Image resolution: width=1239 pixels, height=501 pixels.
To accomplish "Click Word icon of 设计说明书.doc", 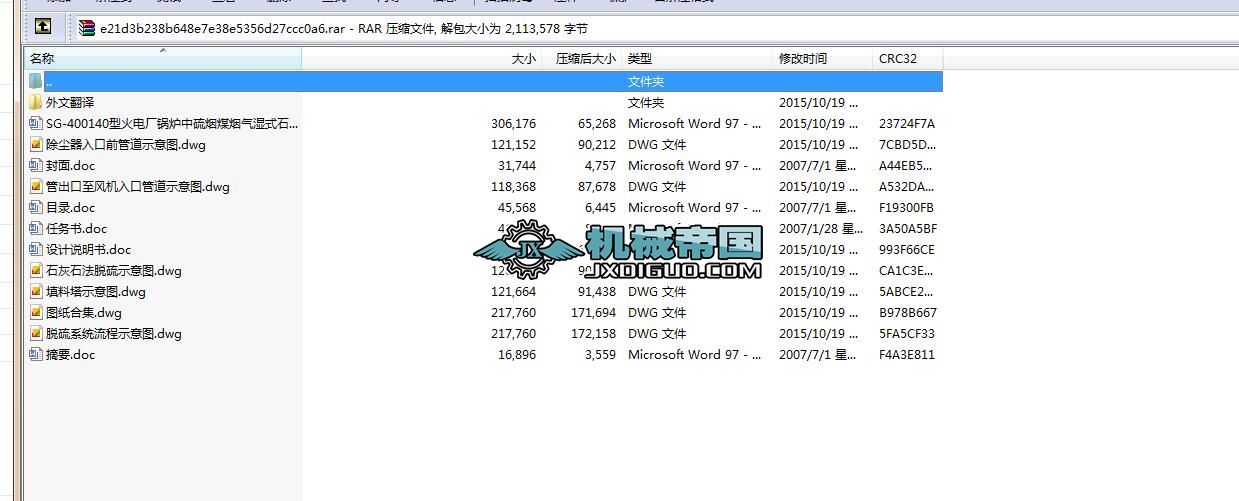I will (36, 249).
